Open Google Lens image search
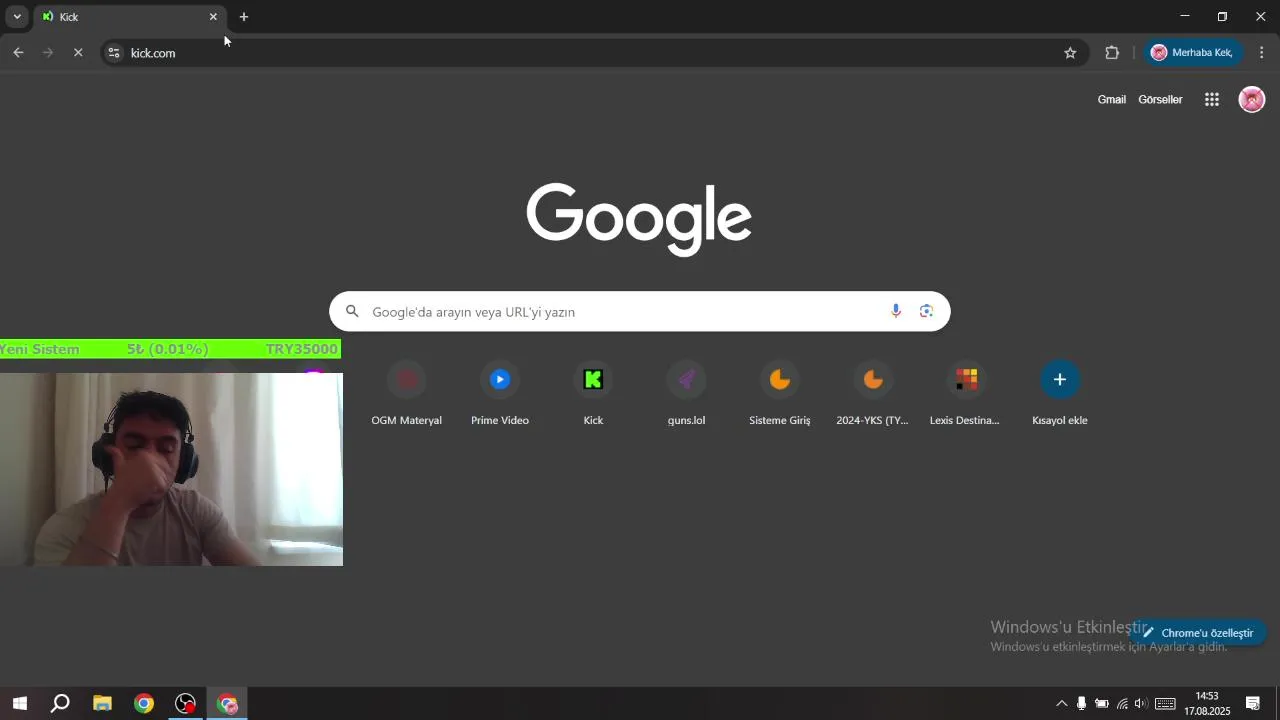The height and width of the screenshot is (720, 1280). click(926, 311)
